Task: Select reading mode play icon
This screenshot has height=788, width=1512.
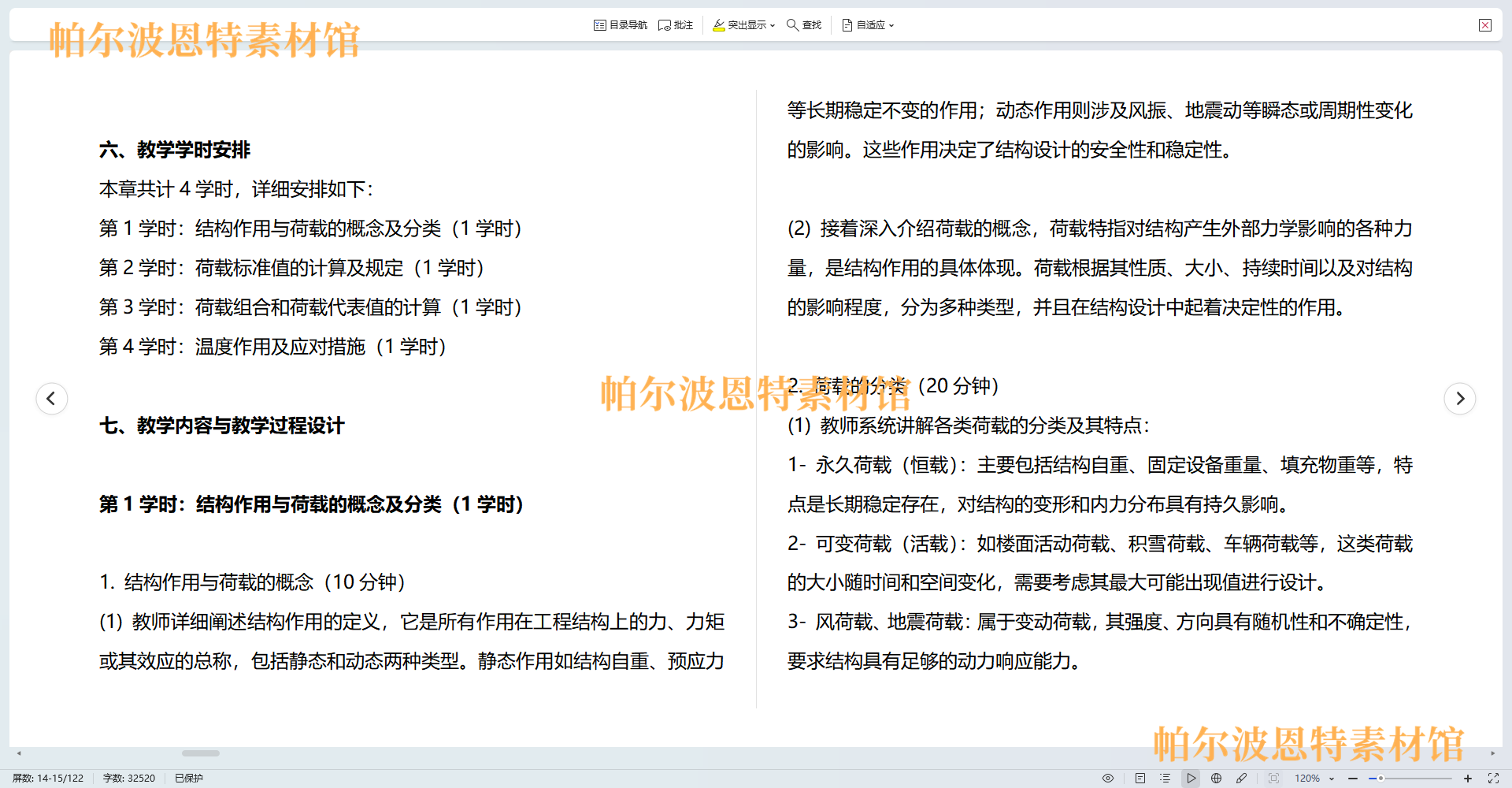Action: (x=1191, y=778)
